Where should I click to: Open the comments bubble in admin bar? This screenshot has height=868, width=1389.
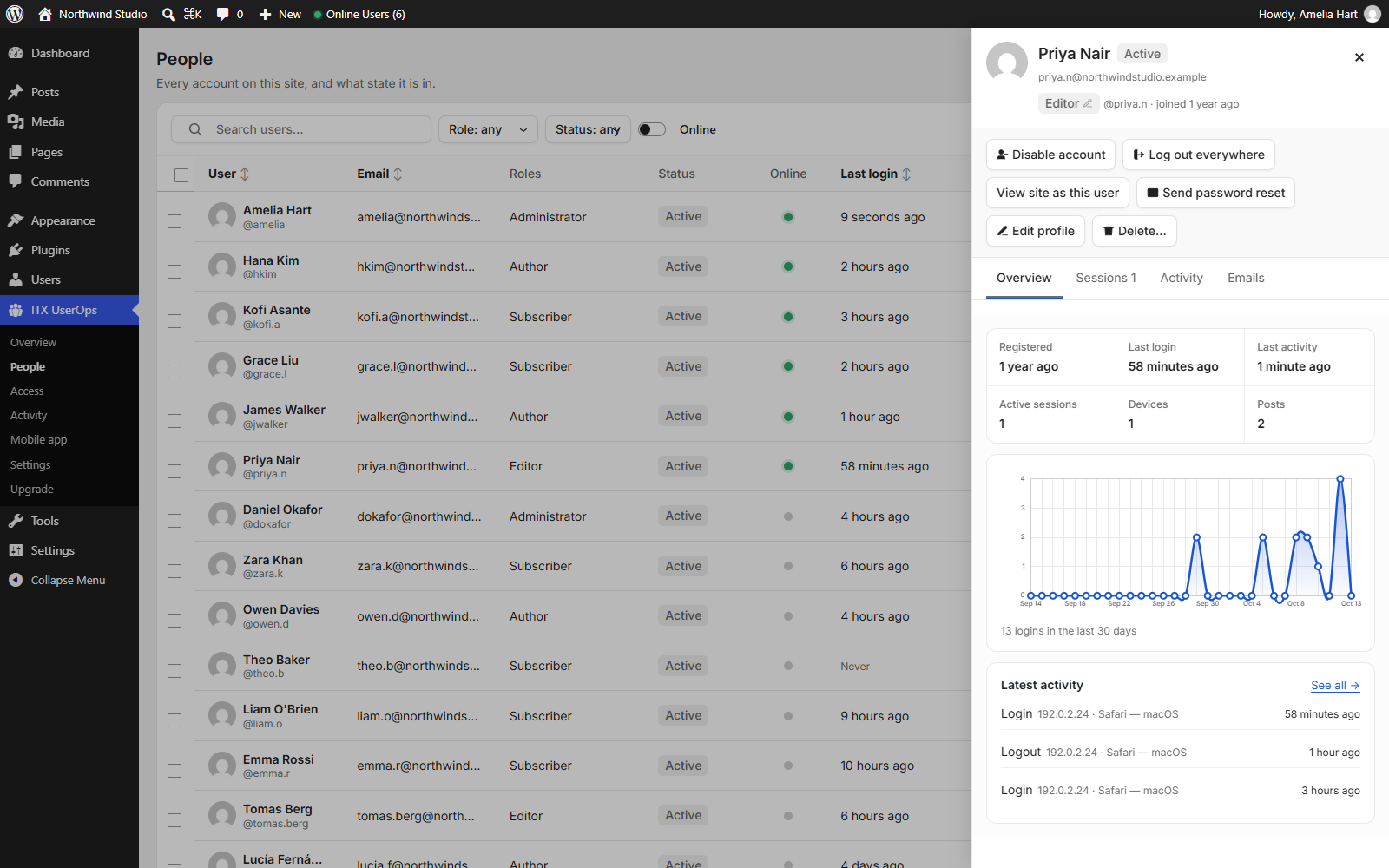pos(223,14)
